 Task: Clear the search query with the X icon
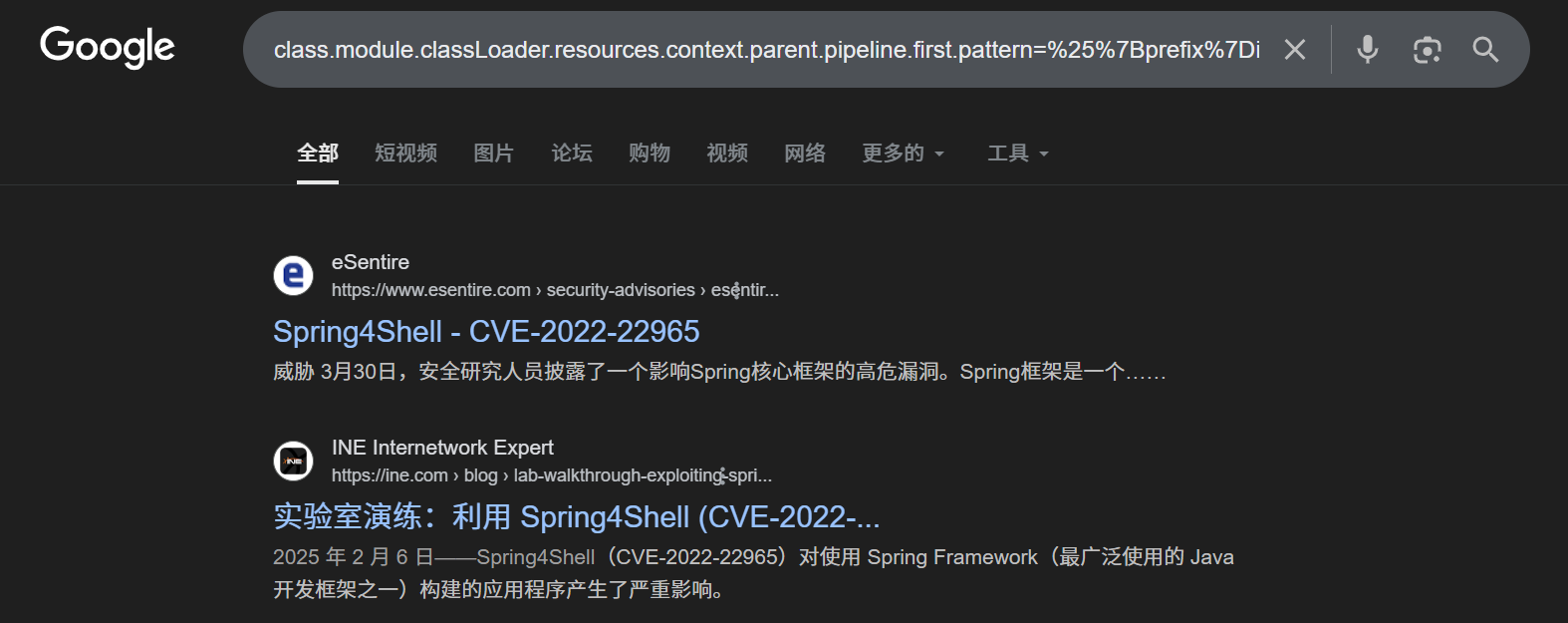point(1295,50)
